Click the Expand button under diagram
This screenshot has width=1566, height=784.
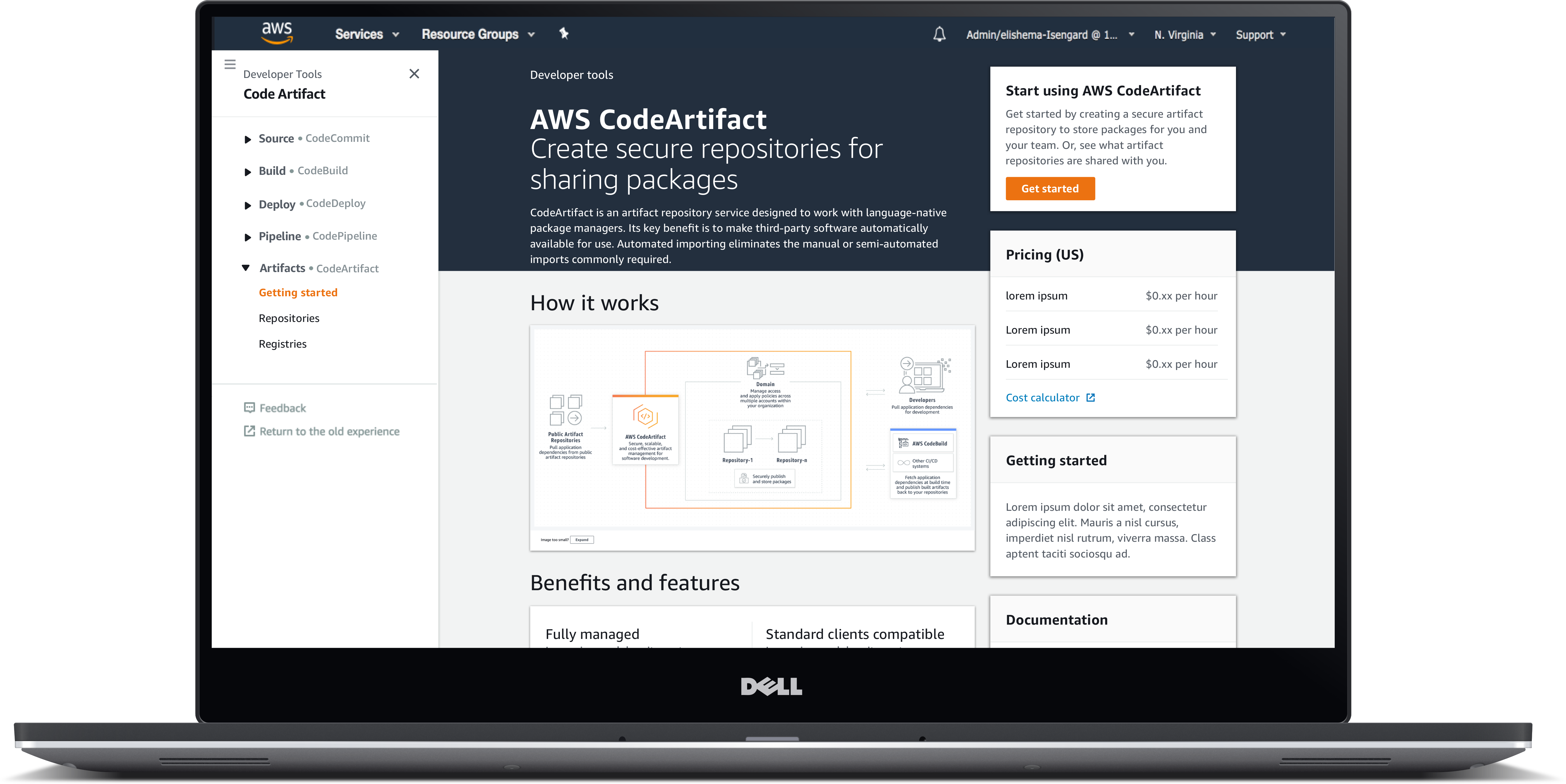tap(582, 540)
